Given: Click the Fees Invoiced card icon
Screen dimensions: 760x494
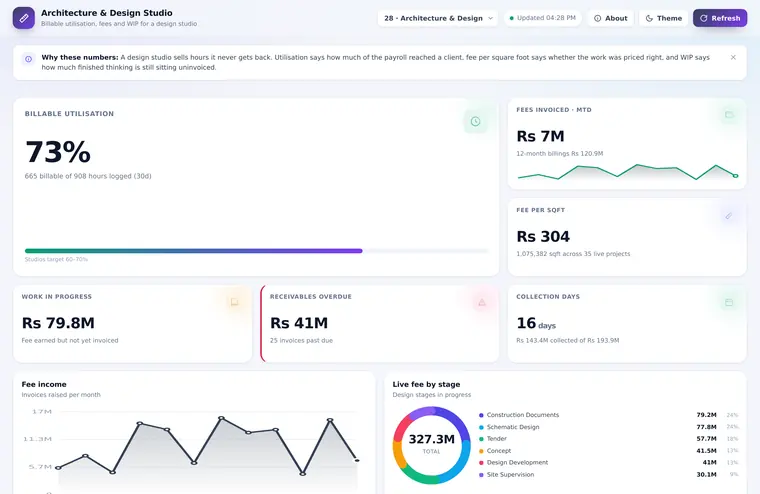Looking at the screenshot, I should [729, 115].
